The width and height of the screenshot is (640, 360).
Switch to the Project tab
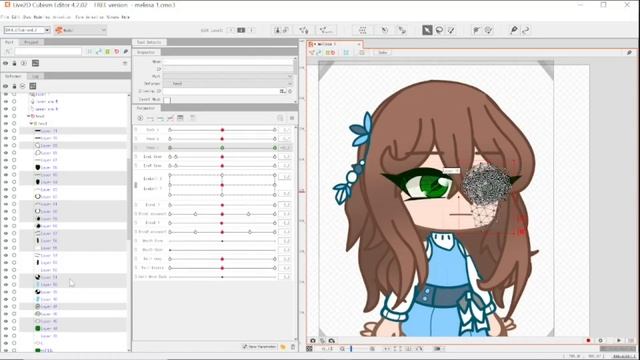click(x=31, y=42)
